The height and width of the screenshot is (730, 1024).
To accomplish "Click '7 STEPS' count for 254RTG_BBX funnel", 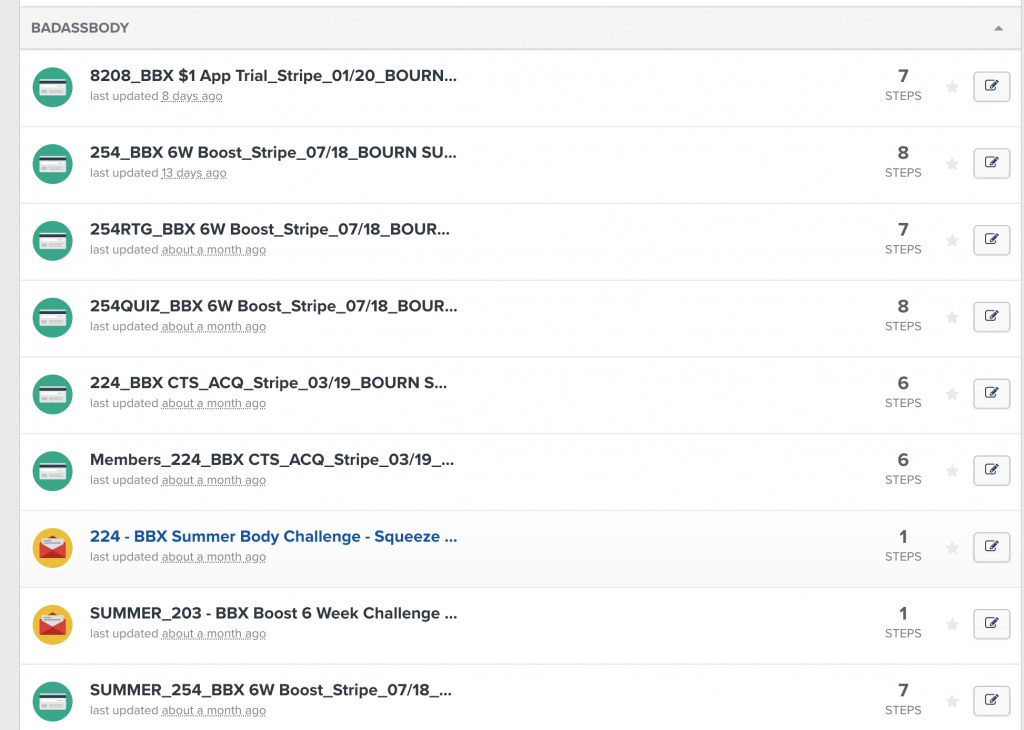I will (x=903, y=239).
